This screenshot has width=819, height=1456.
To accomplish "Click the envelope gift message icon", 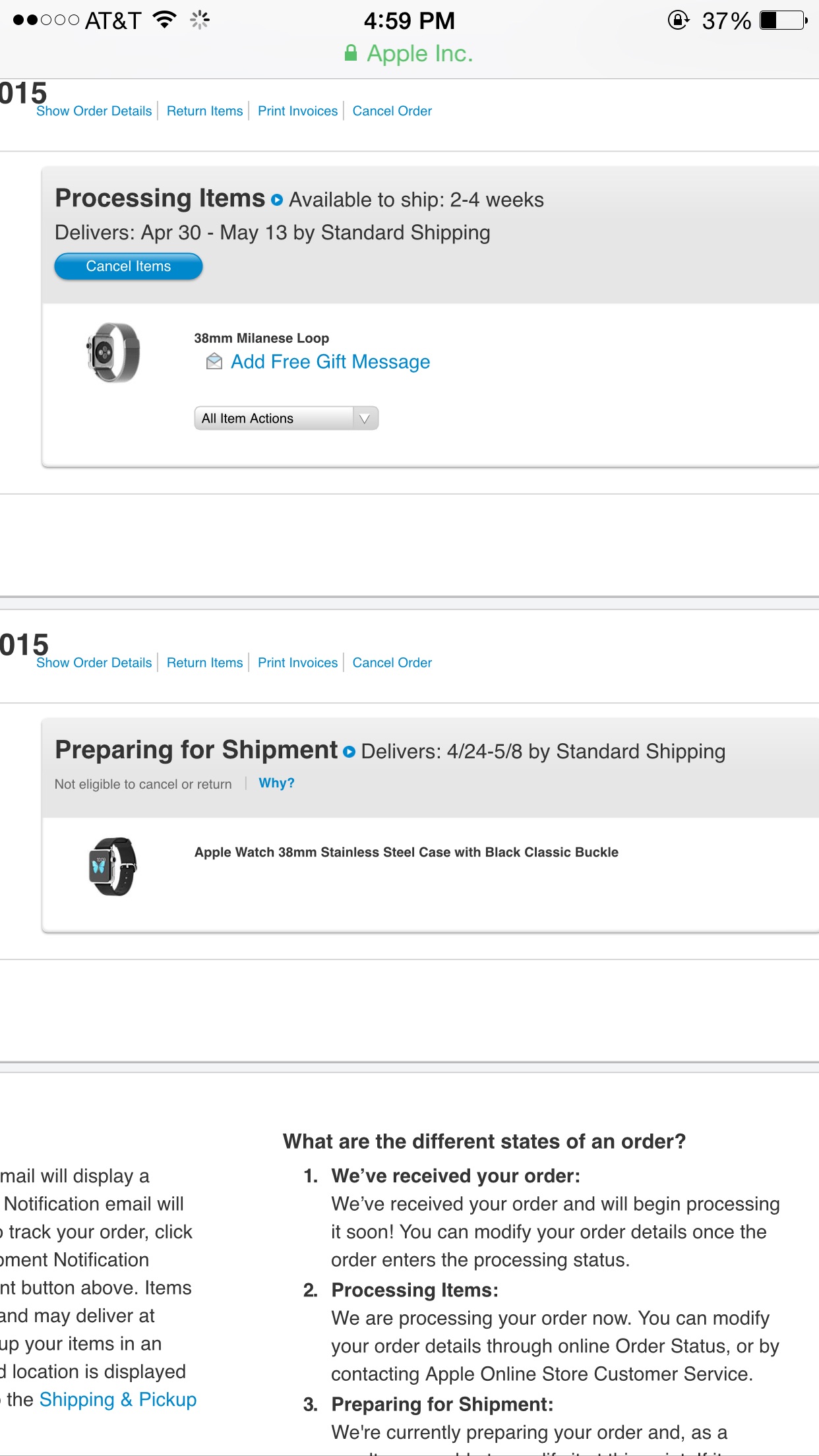I will click(x=214, y=361).
